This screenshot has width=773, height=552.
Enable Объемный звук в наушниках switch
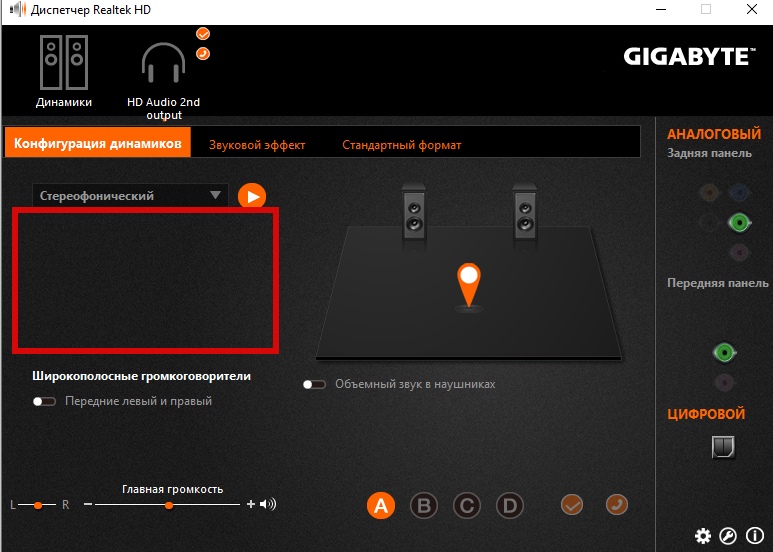click(x=315, y=384)
